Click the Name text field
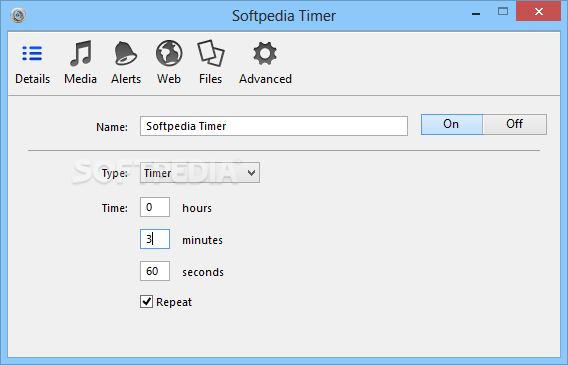This screenshot has width=568, height=365. (274, 126)
